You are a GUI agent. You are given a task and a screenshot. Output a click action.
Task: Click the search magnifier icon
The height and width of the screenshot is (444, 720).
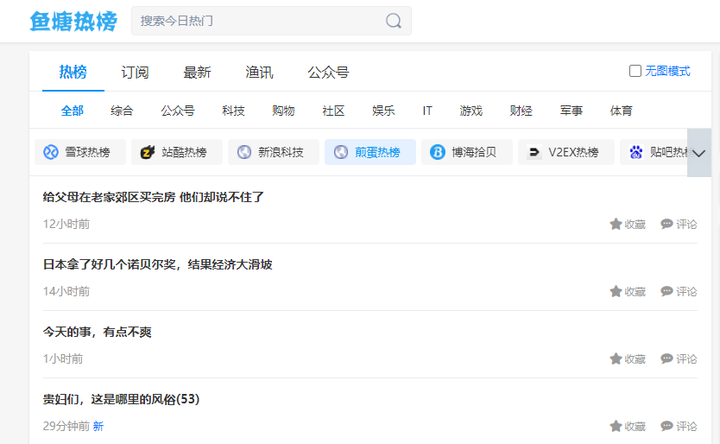point(394,21)
